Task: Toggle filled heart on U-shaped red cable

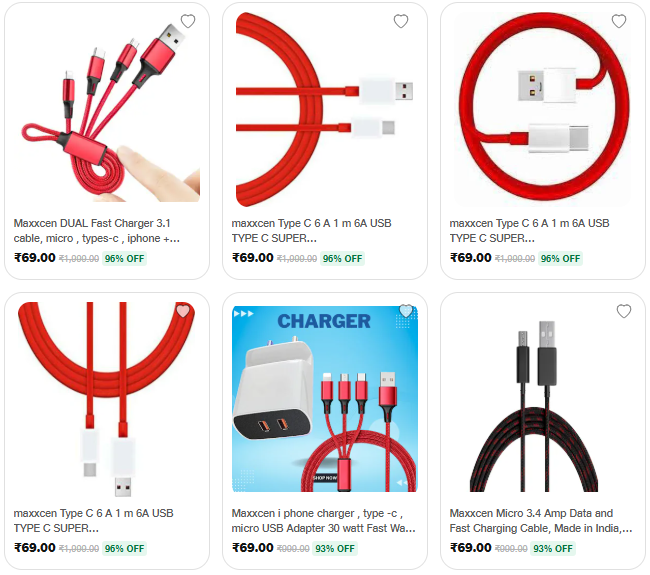Action: pos(183,311)
